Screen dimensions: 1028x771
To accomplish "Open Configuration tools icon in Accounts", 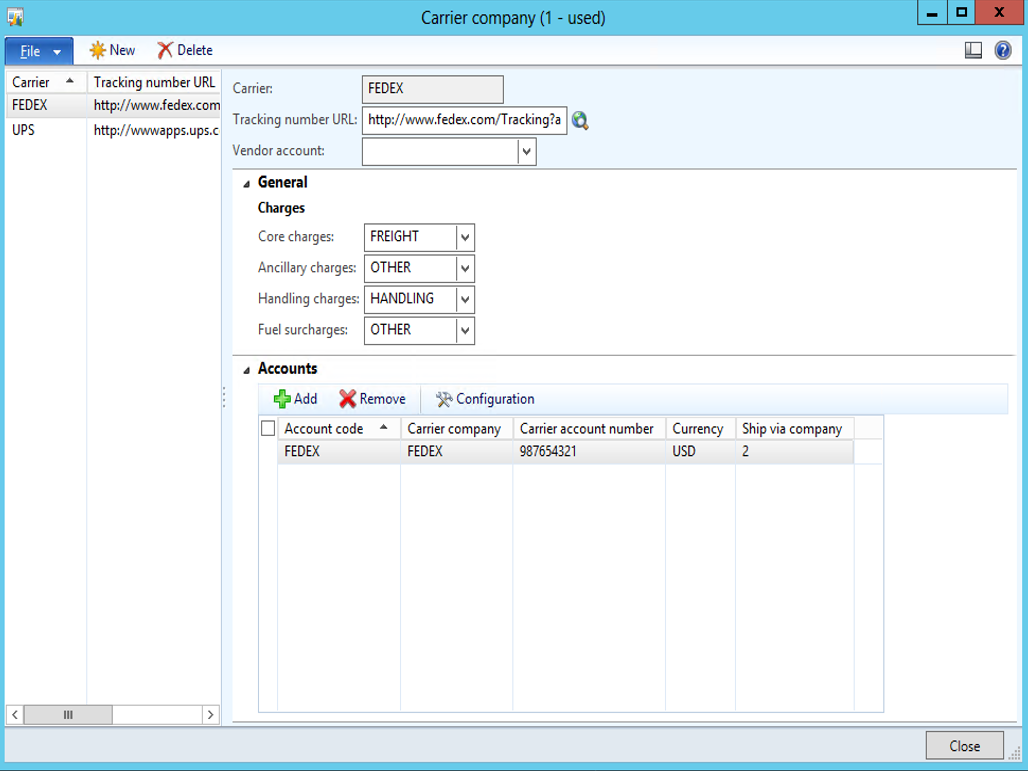I will (x=444, y=399).
